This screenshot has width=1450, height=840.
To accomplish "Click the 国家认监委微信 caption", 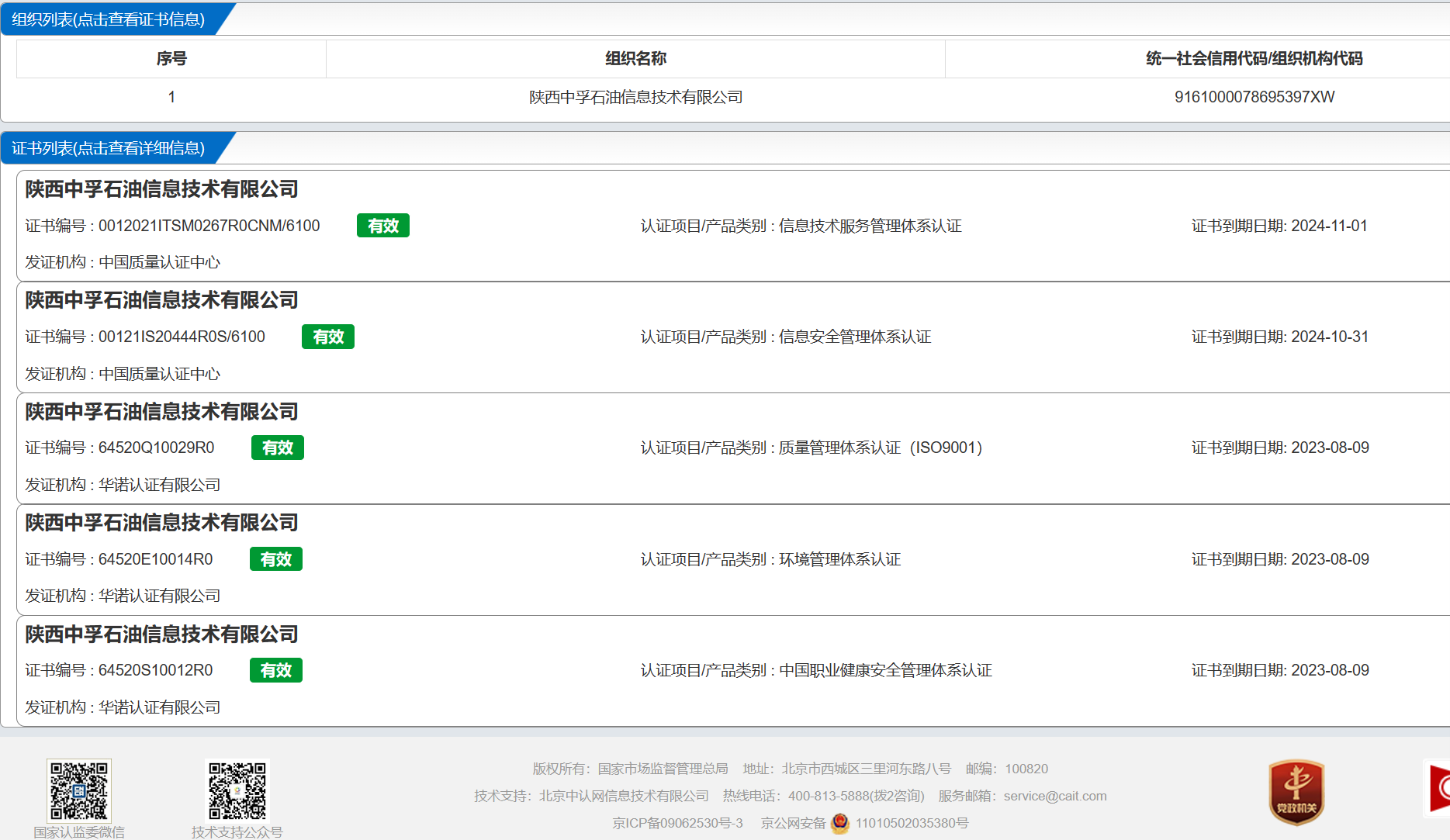I will 79,832.
